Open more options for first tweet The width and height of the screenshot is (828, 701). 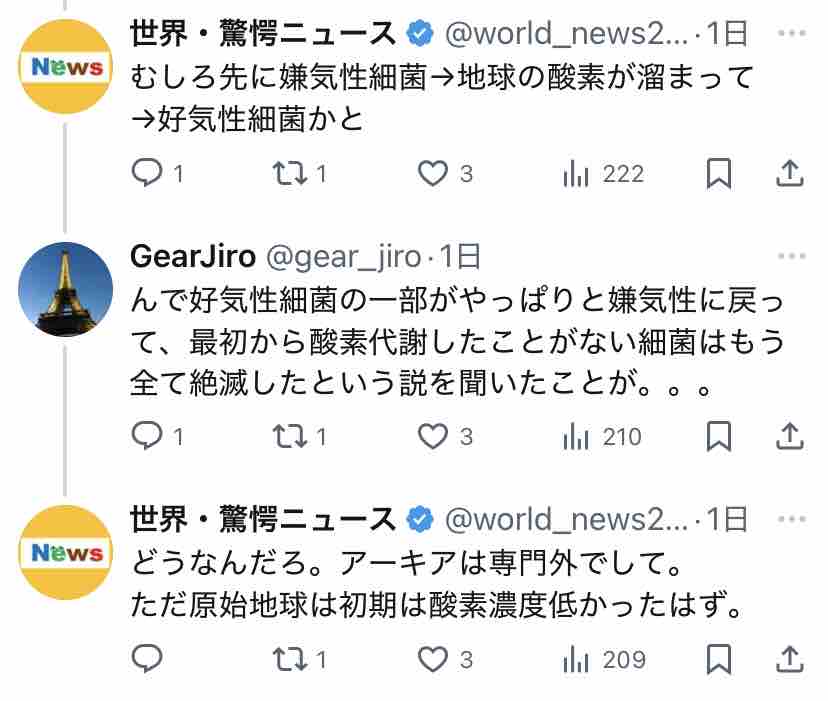[x=792, y=33]
